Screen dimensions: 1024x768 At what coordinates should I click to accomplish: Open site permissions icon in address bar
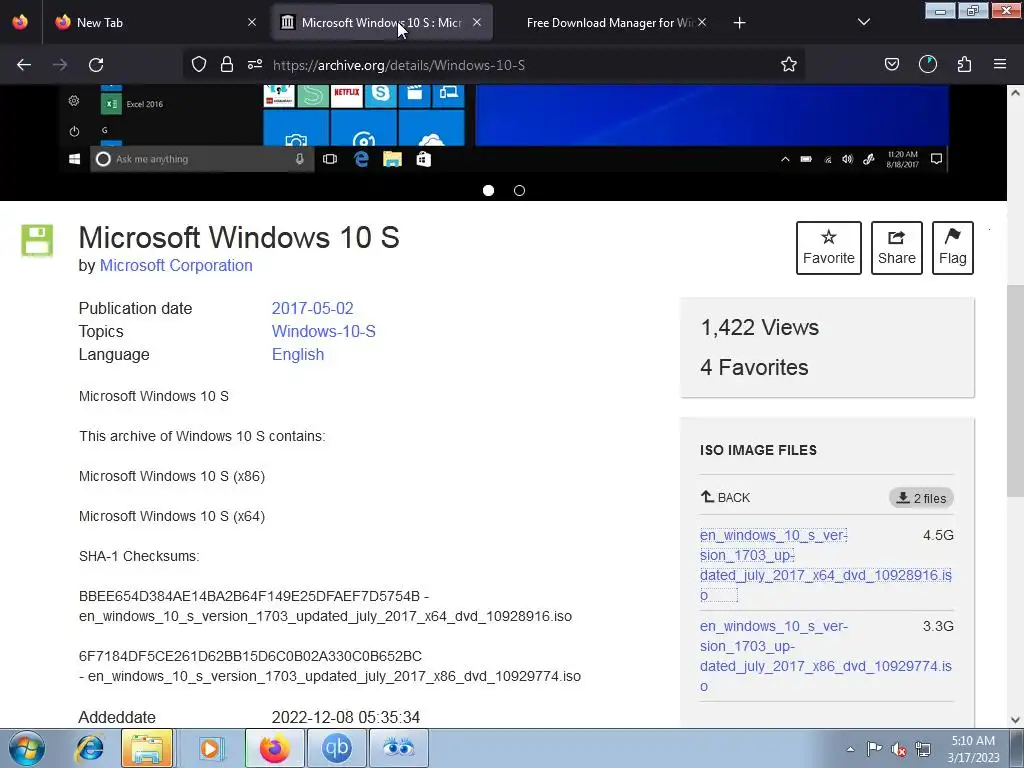click(255, 64)
